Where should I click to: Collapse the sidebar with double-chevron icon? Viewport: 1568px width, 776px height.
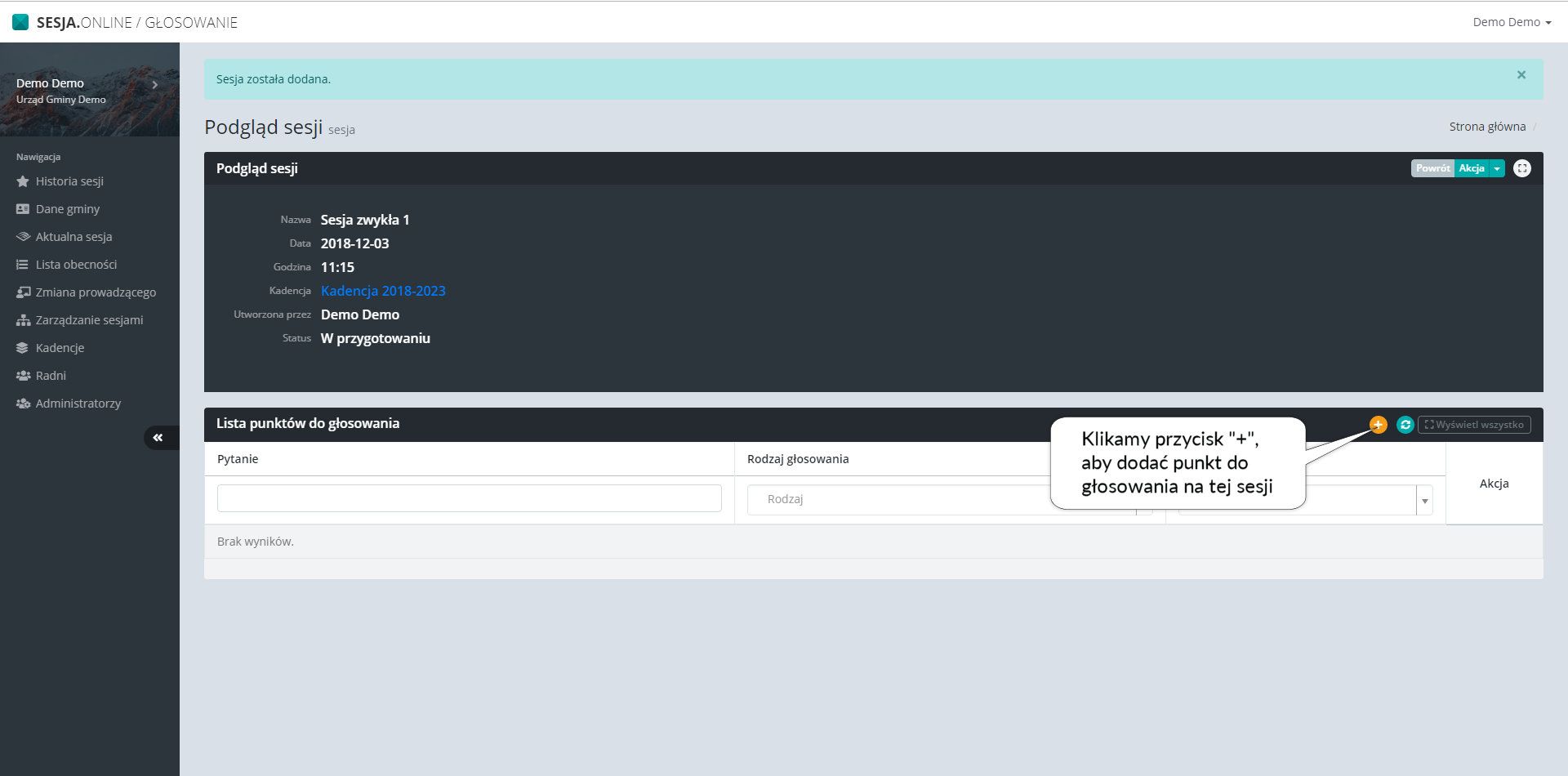click(x=158, y=438)
